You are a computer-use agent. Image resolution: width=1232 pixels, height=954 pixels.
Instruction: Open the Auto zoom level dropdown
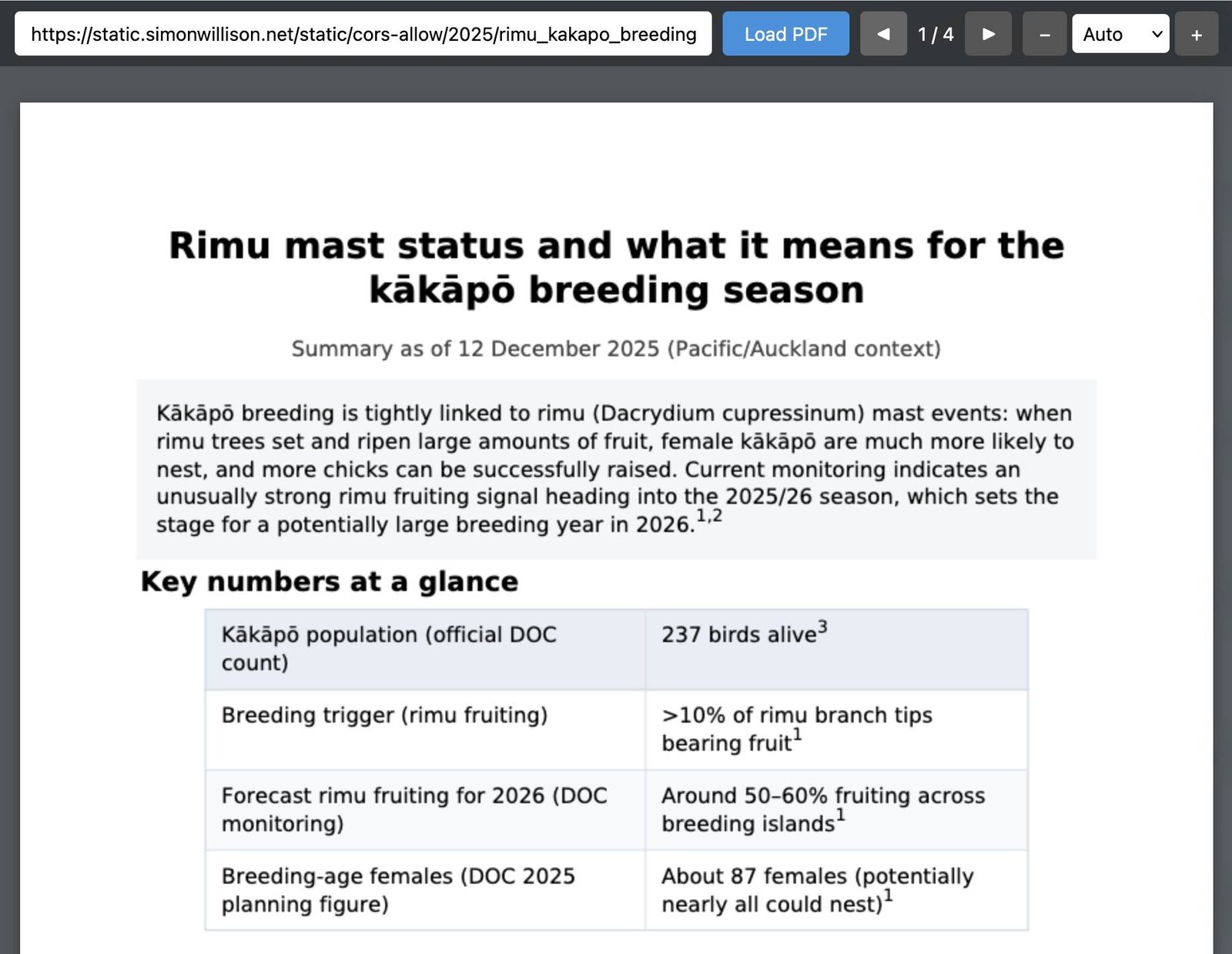tap(1120, 33)
